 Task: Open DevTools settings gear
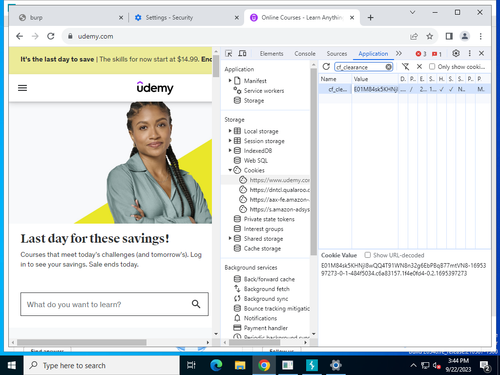point(456,53)
